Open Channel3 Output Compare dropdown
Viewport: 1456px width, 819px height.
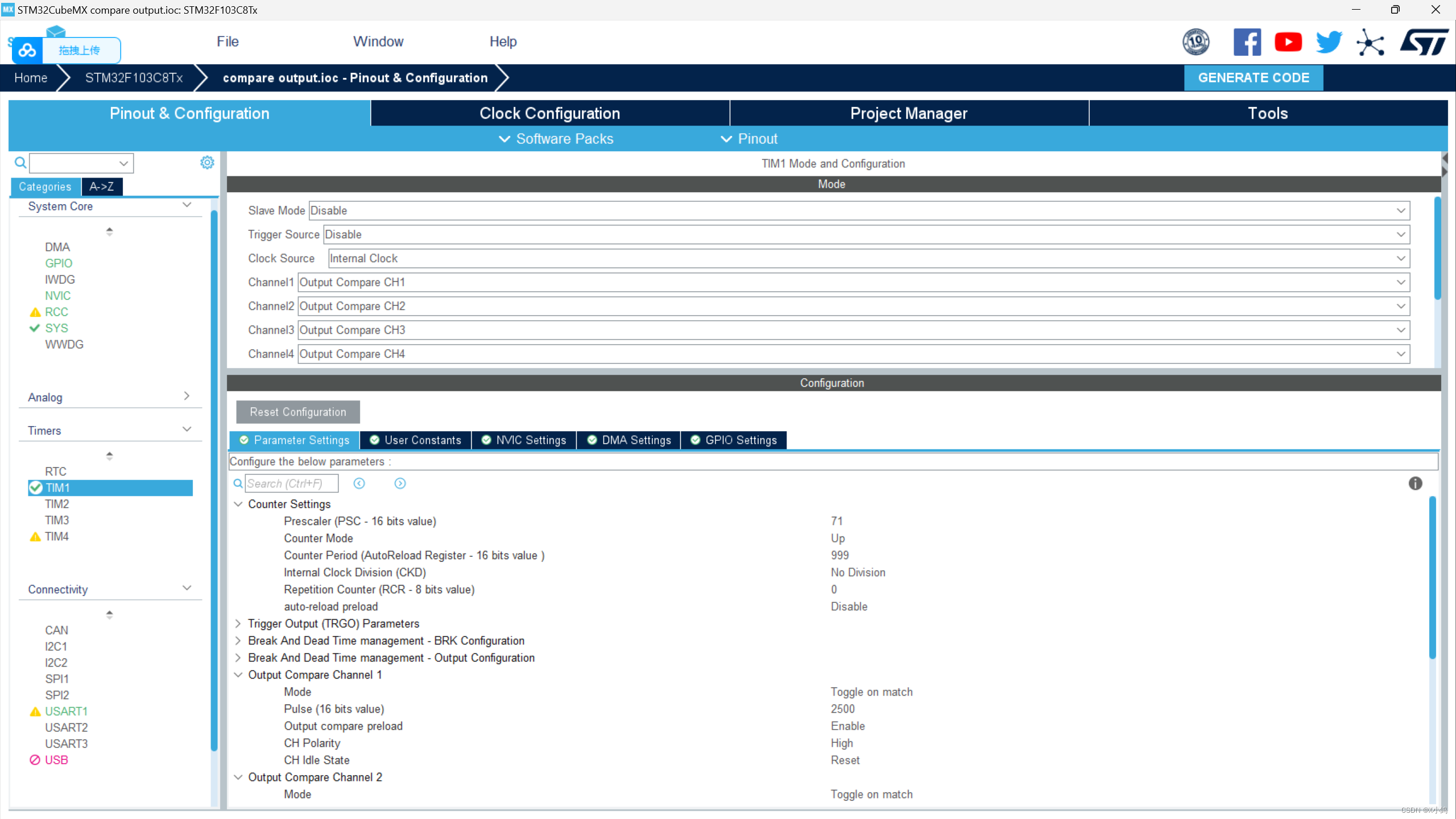tap(854, 330)
